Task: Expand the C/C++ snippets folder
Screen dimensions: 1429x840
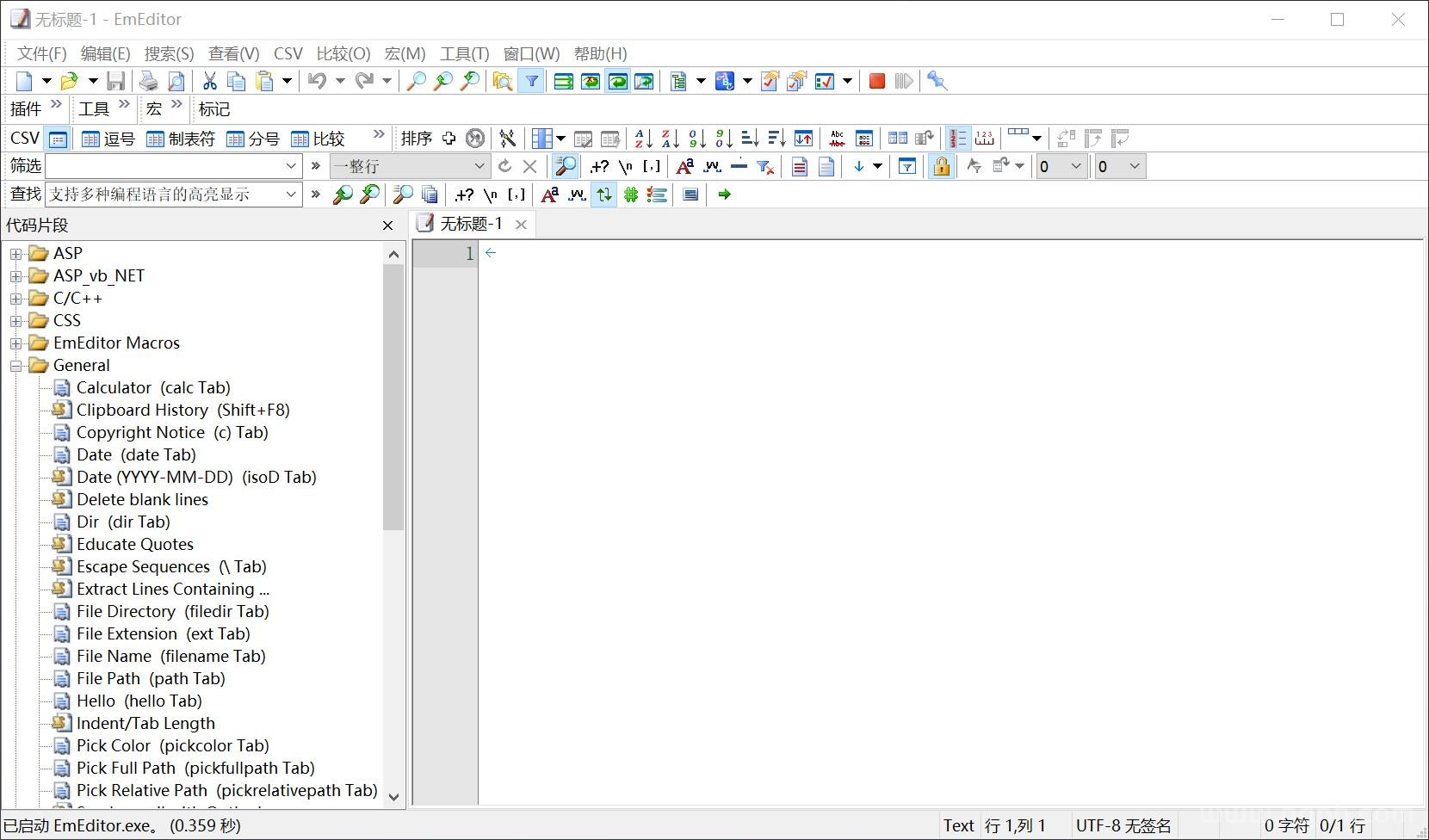Action: [x=15, y=299]
